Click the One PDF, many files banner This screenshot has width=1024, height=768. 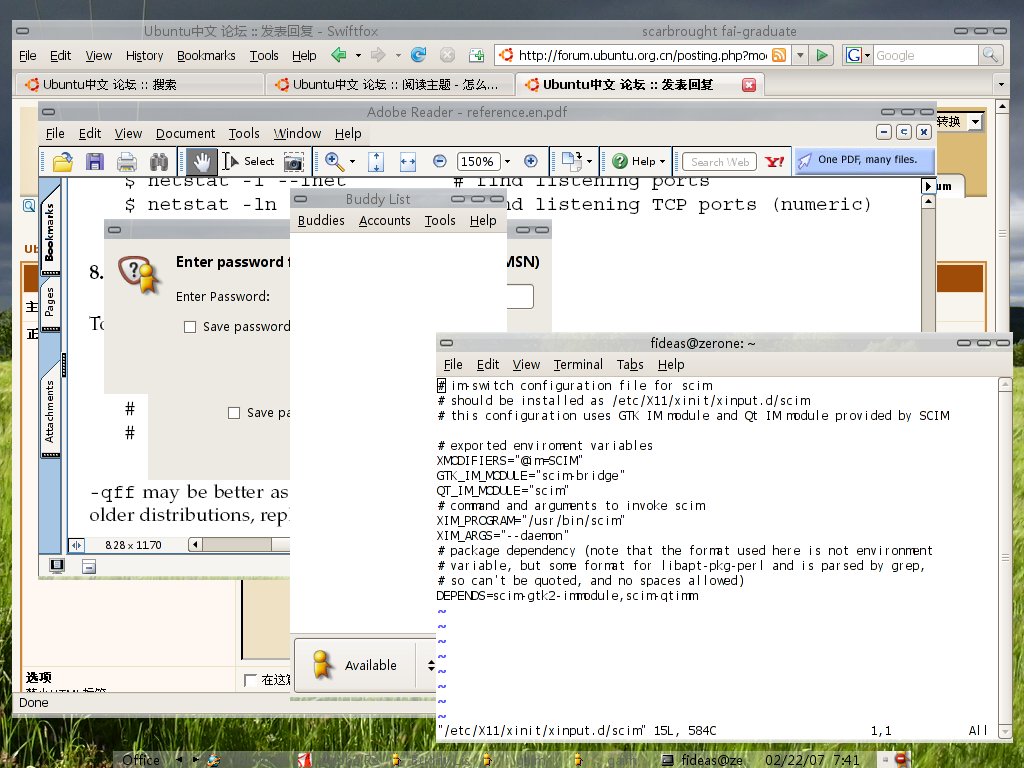(x=865, y=160)
